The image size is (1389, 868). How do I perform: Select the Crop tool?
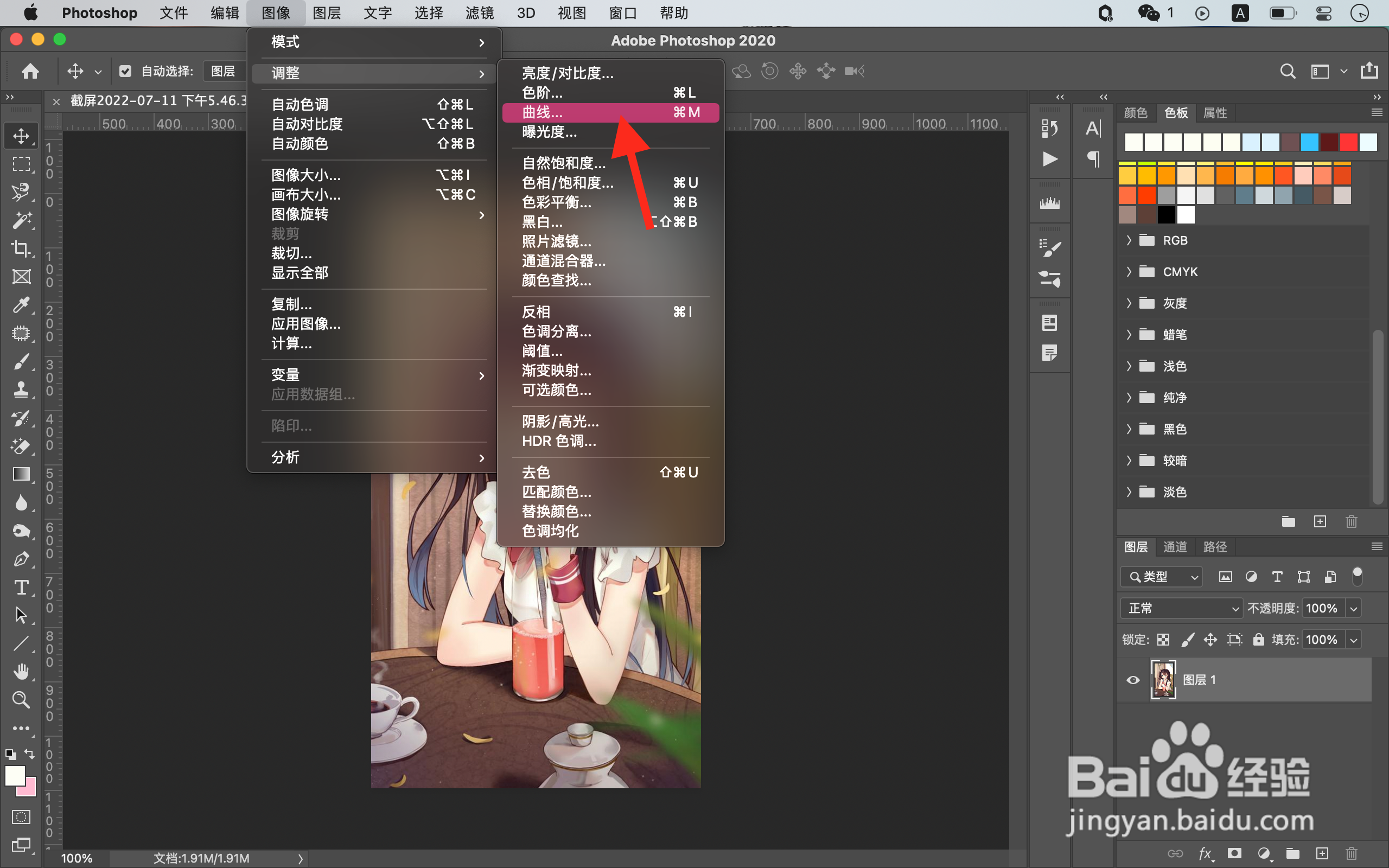coord(21,248)
